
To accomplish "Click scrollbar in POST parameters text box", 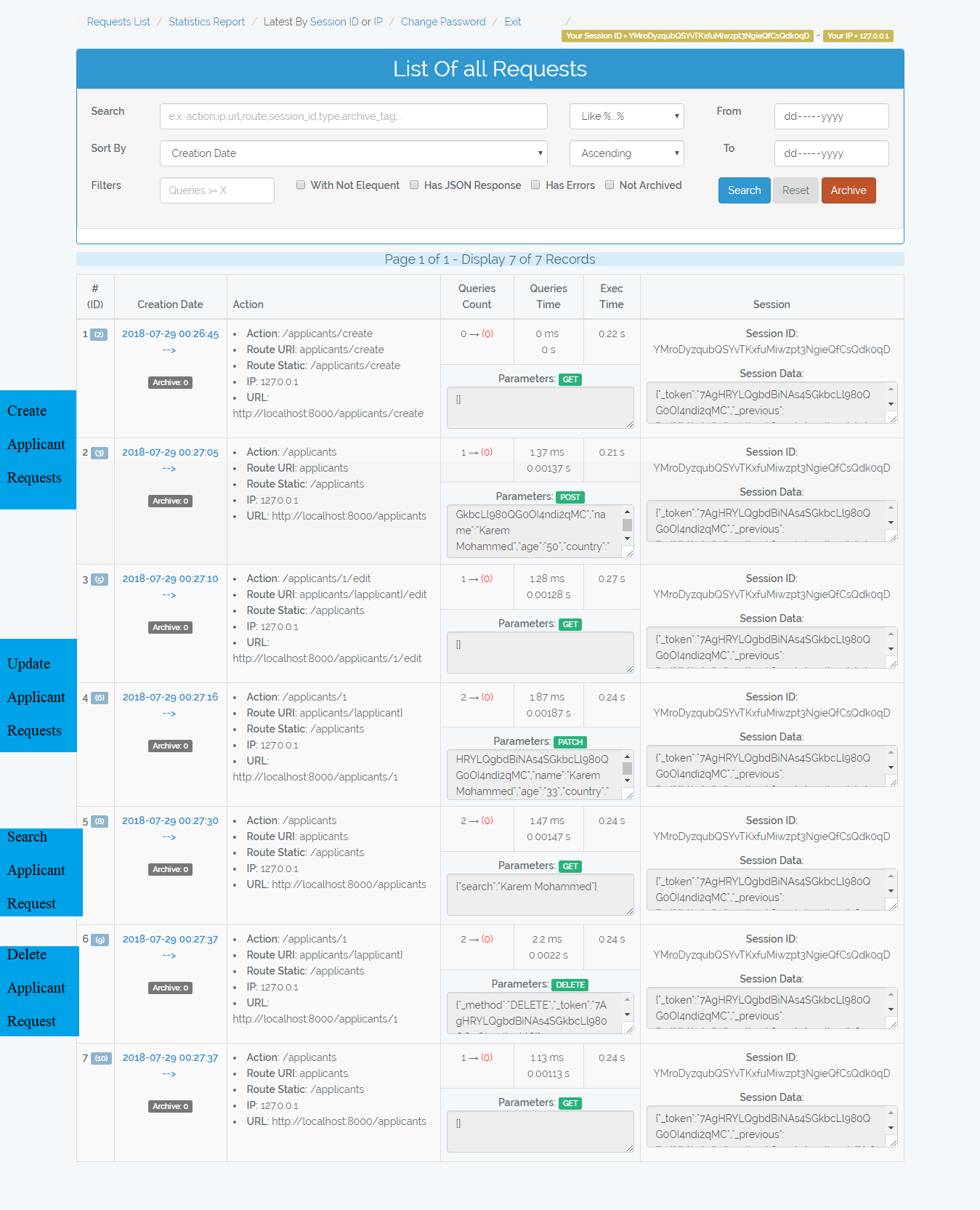I will point(627,525).
